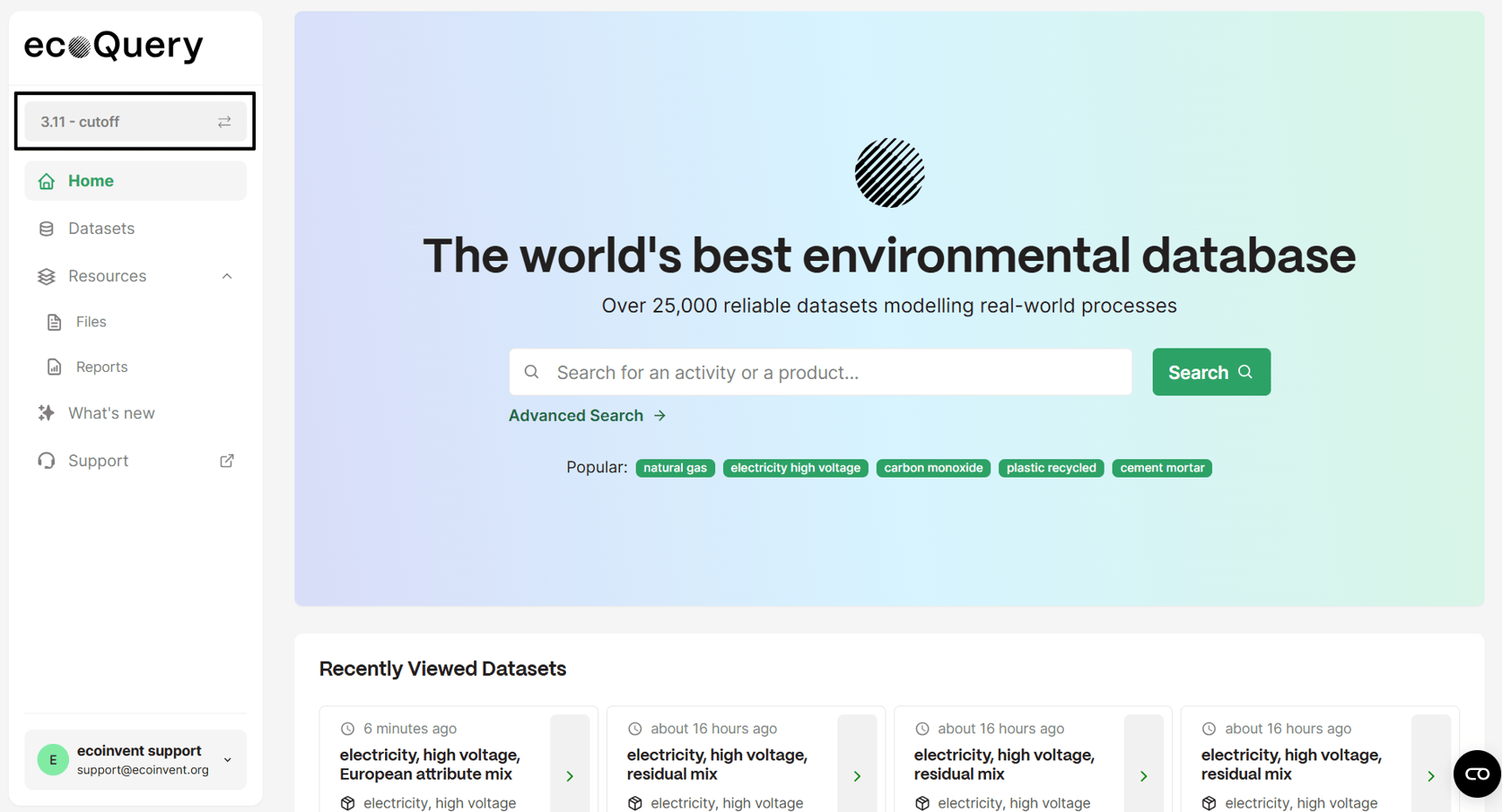
Task: Open the Support external link icon
Action: click(x=227, y=461)
